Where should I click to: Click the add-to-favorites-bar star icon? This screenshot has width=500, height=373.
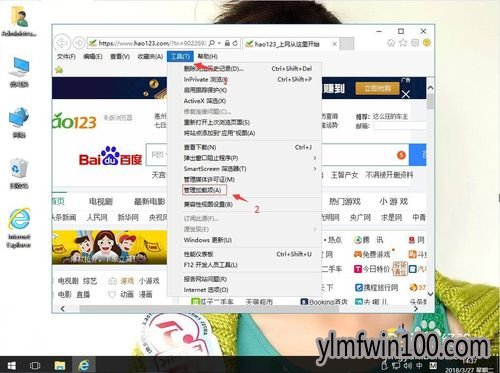[x=59, y=70]
